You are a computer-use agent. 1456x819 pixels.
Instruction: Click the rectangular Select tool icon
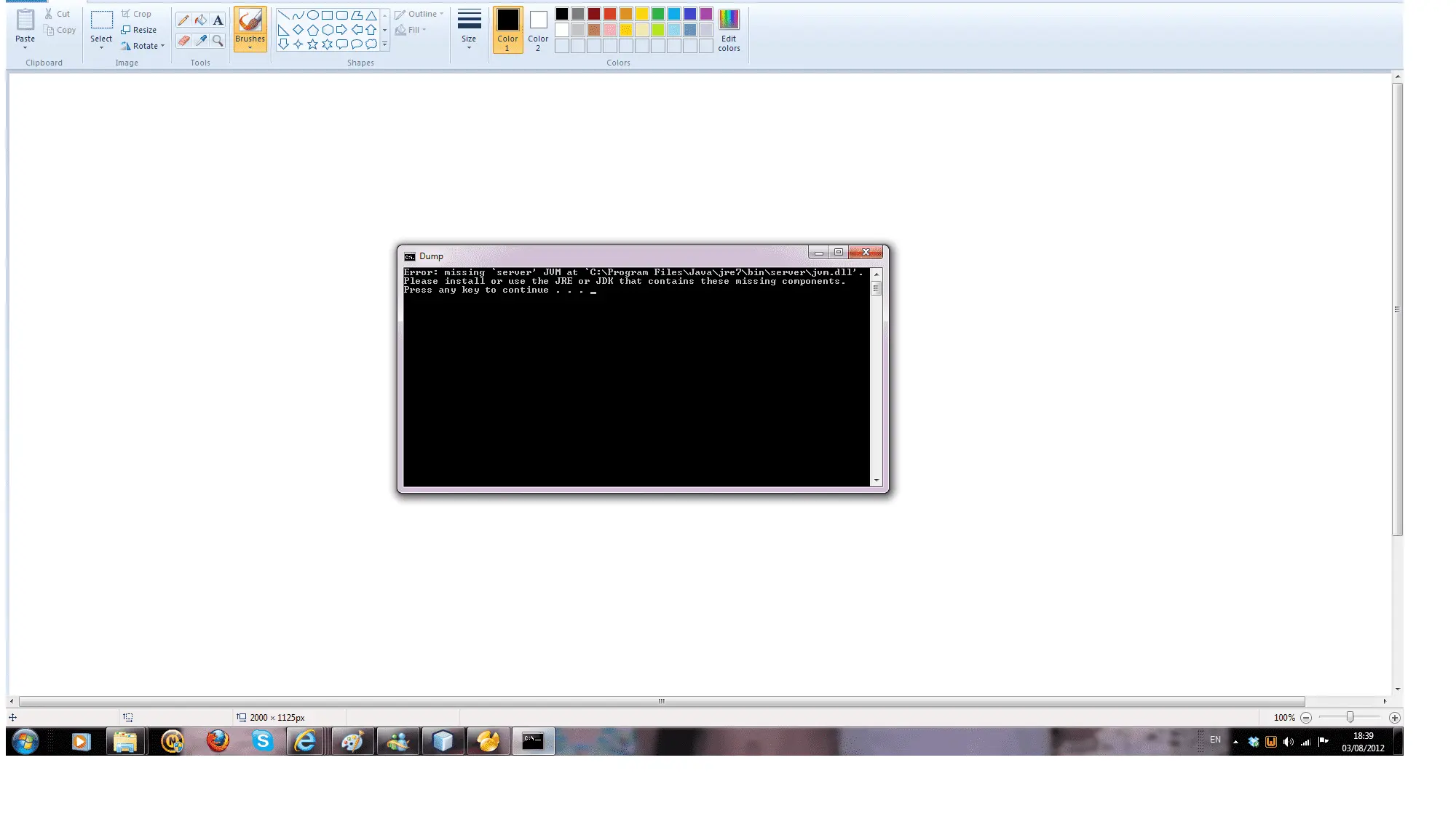(x=101, y=20)
